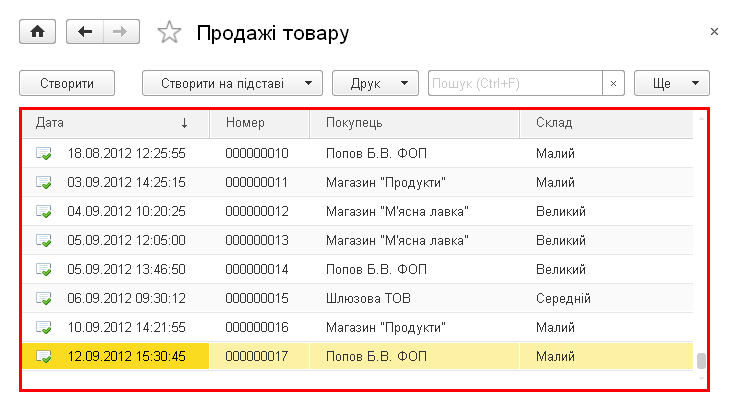Click warehouse Середній
This screenshot has height=404, width=736.
(x=563, y=298)
